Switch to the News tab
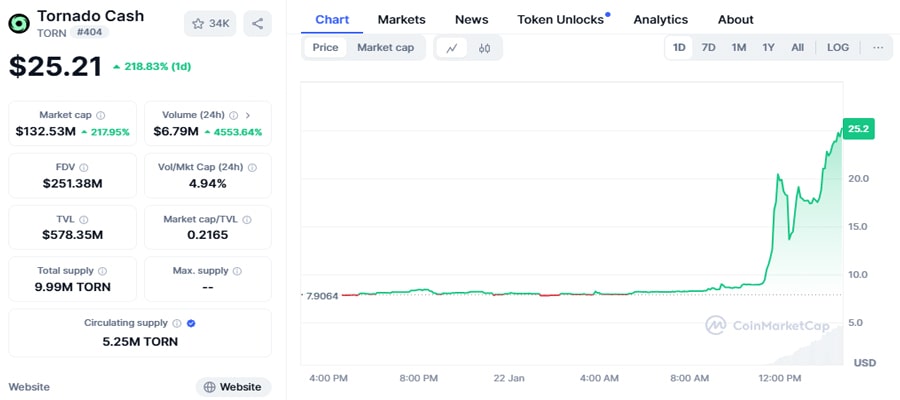 [x=472, y=20]
